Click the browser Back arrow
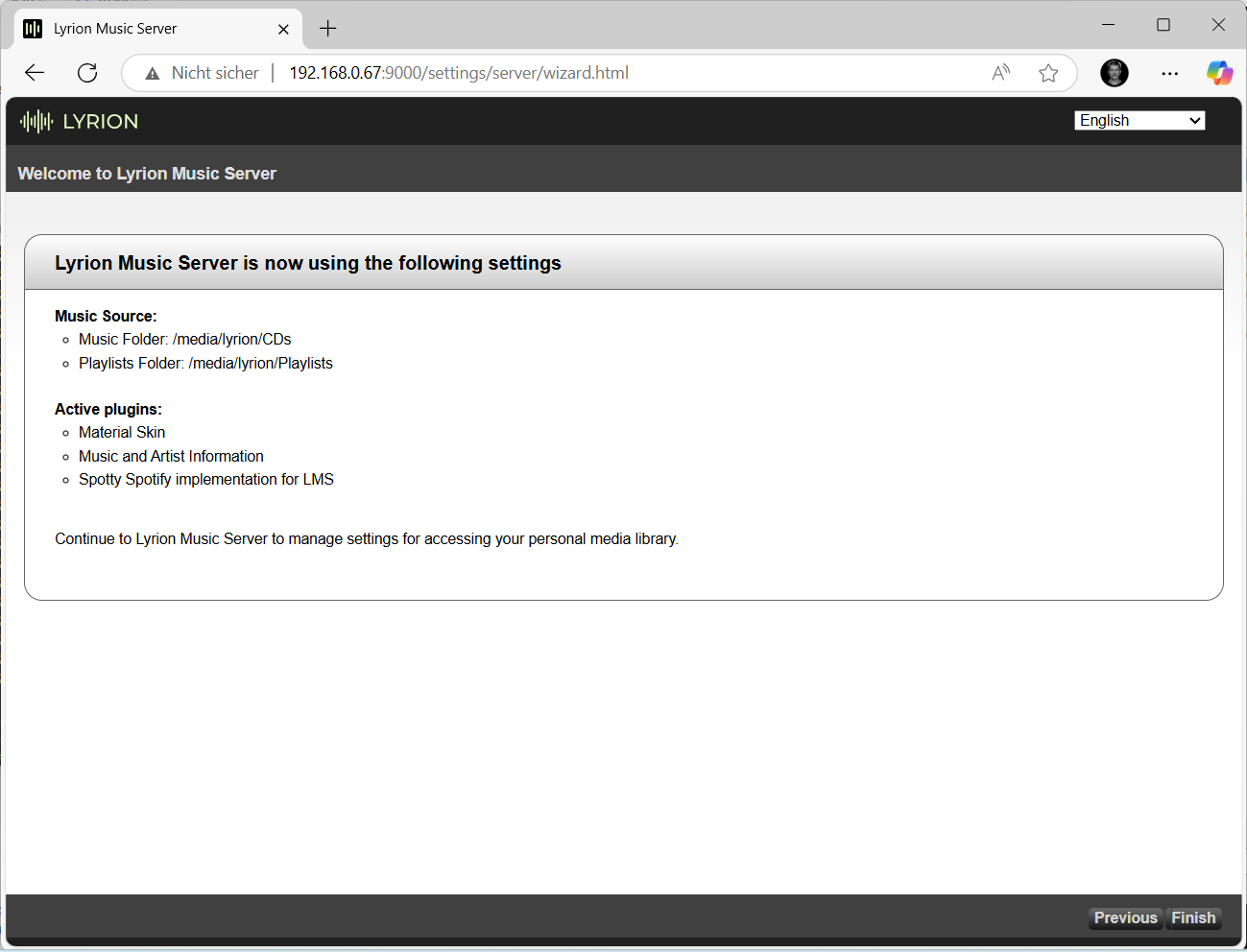This screenshot has height=952, width=1247. pyautogui.click(x=35, y=73)
